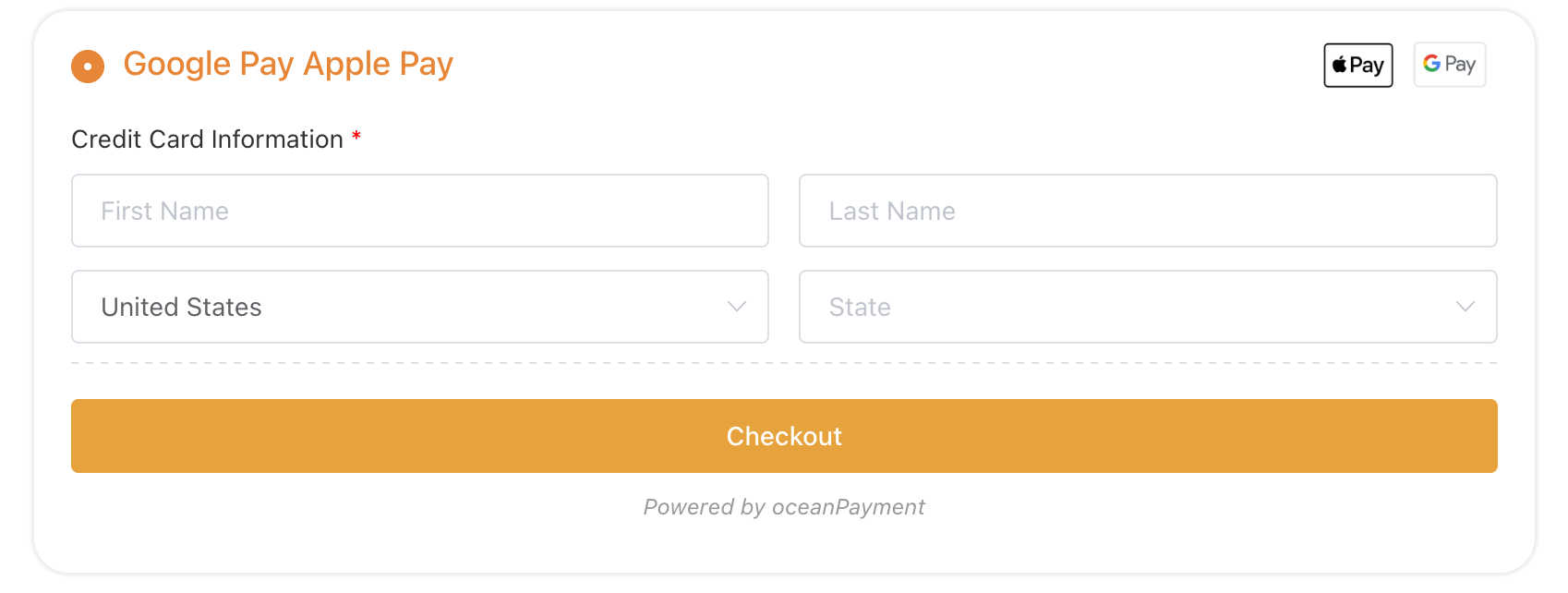Image resolution: width=1568 pixels, height=593 pixels.
Task: Click the chevron arrow in State selector
Action: tap(1465, 307)
